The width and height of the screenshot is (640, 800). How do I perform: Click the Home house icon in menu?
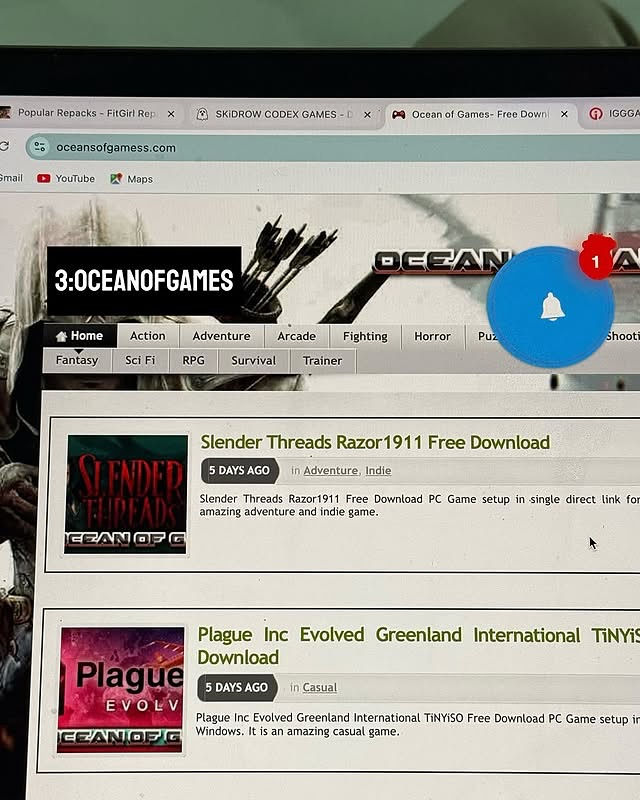[62, 336]
